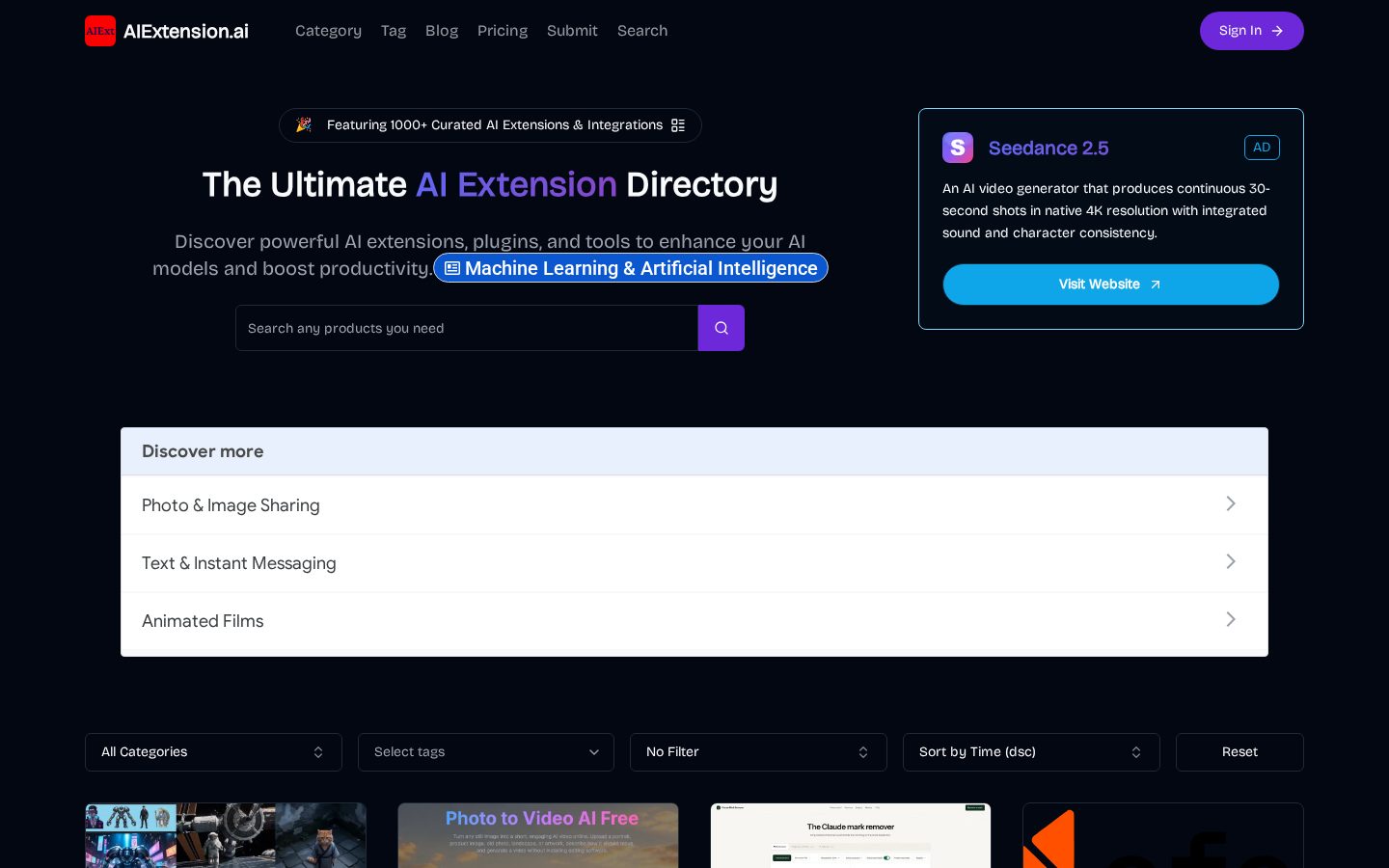Click the "Discover more" heading
Viewport: 1389px width, 868px height.
[x=203, y=451]
